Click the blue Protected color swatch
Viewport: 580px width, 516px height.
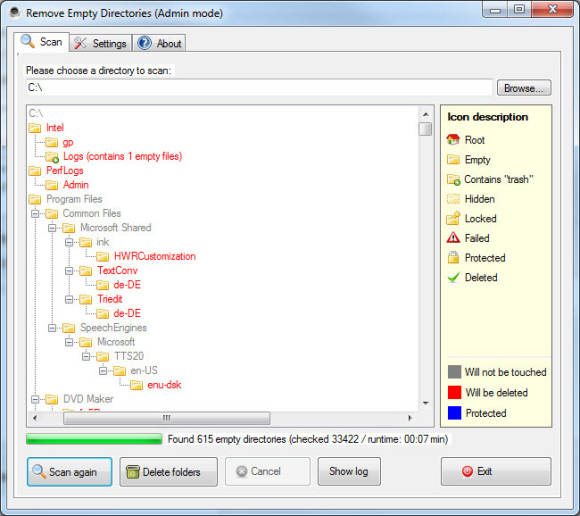(454, 413)
